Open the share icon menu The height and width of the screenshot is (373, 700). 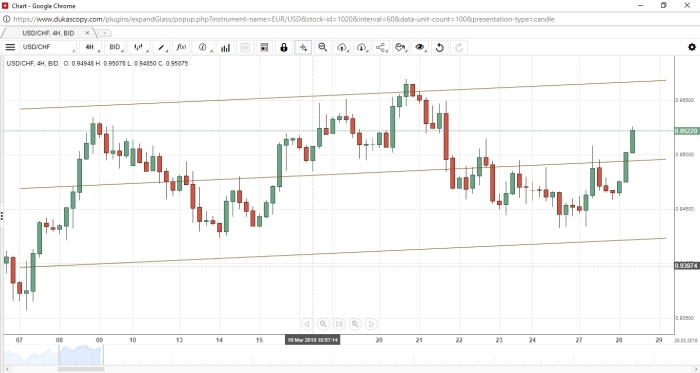click(381, 47)
